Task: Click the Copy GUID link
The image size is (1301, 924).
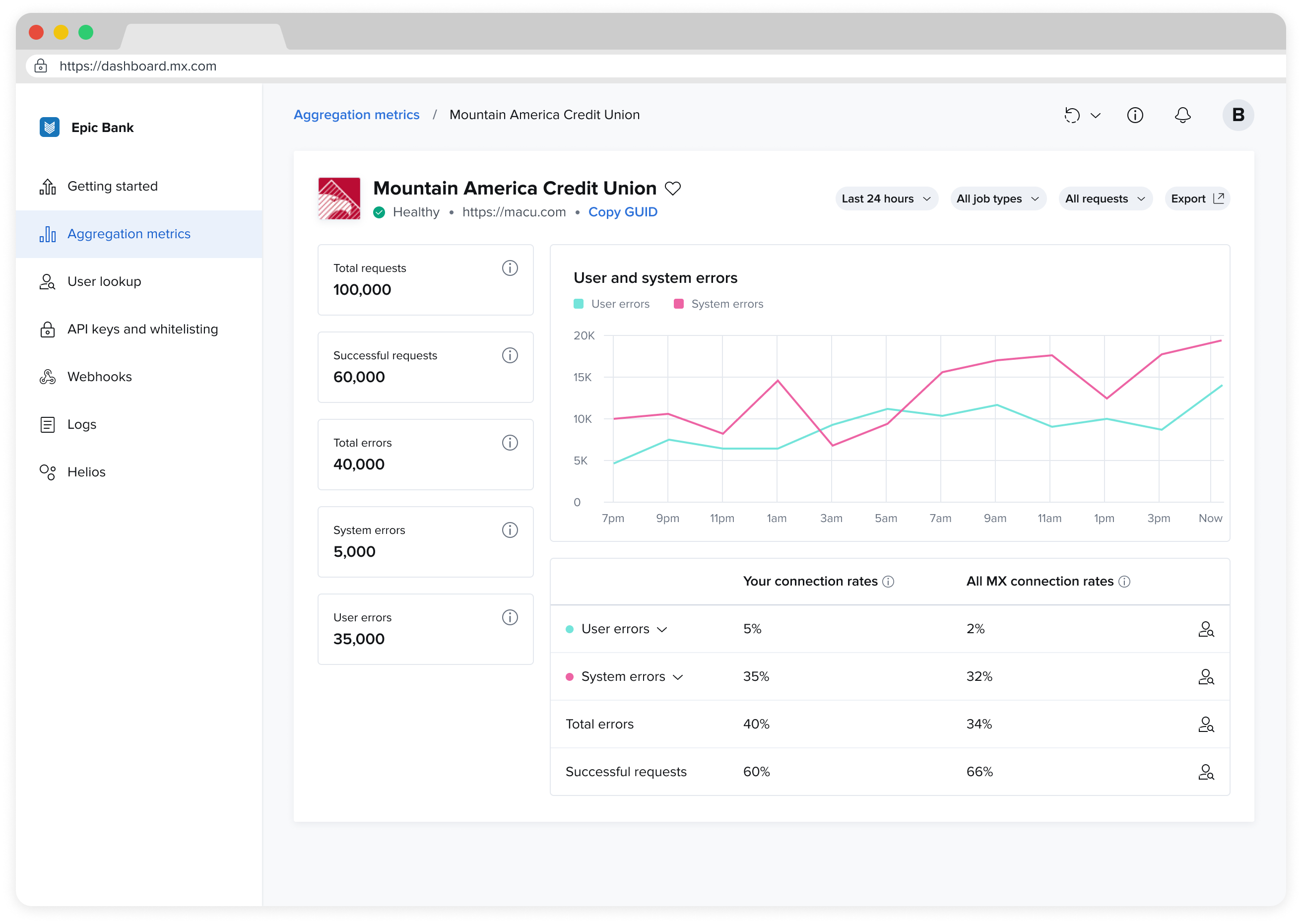Action: click(x=622, y=212)
